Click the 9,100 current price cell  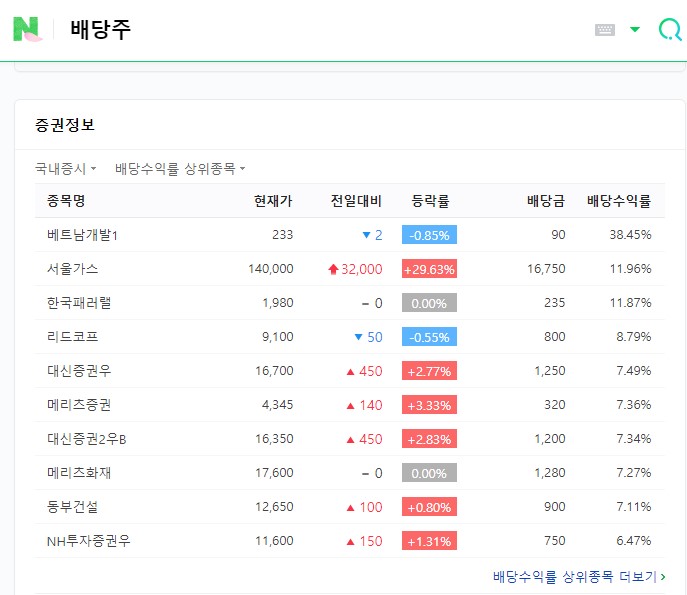tap(277, 336)
